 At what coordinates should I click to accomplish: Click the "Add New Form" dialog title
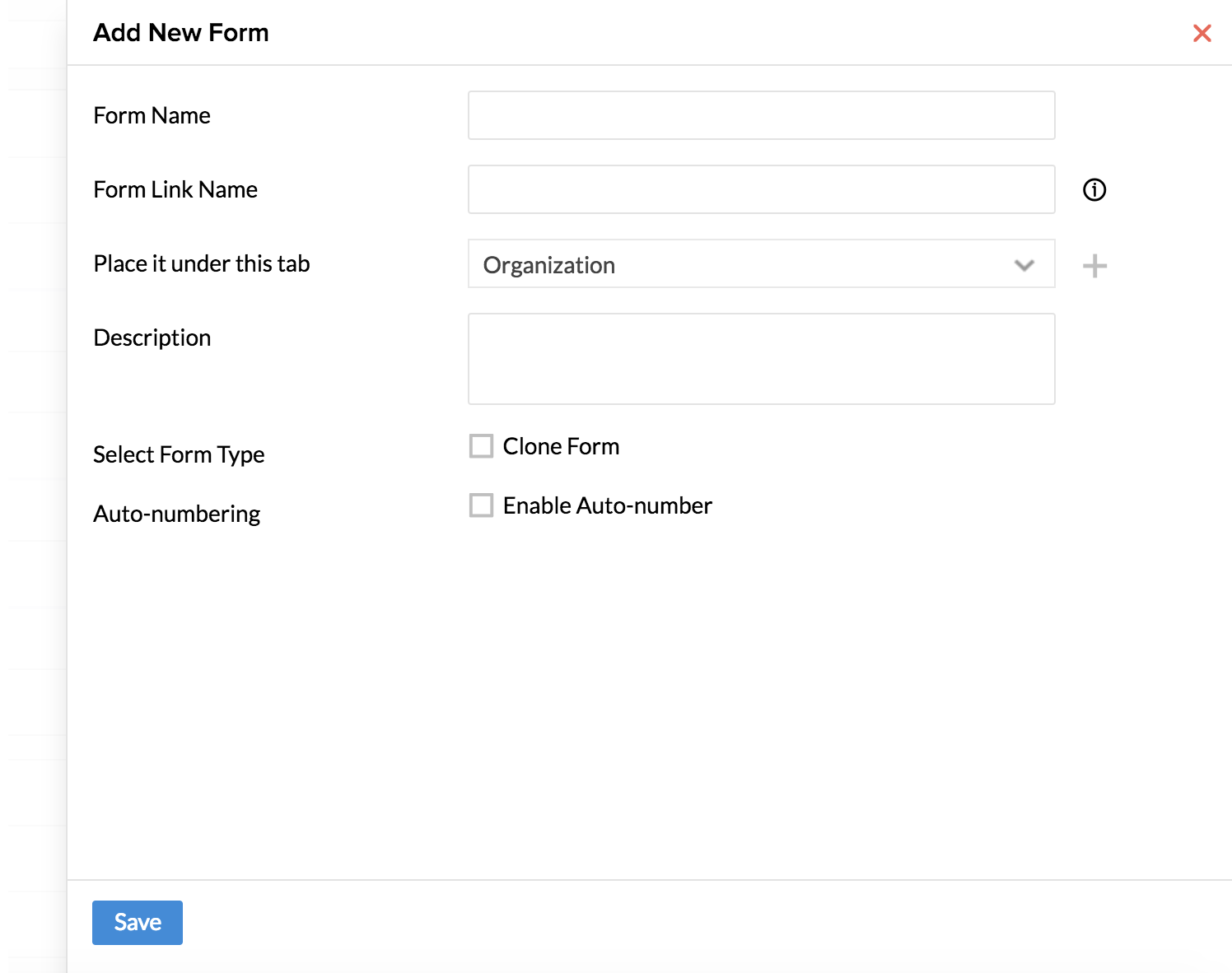click(x=181, y=33)
